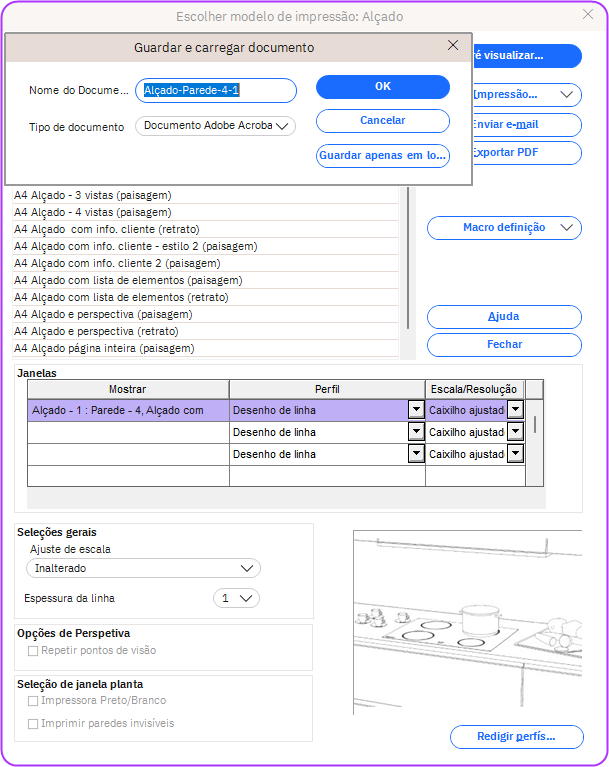The width and height of the screenshot is (609, 767).
Task: Click the kitchen elevation preview thumbnail
Action: click(x=467, y=622)
